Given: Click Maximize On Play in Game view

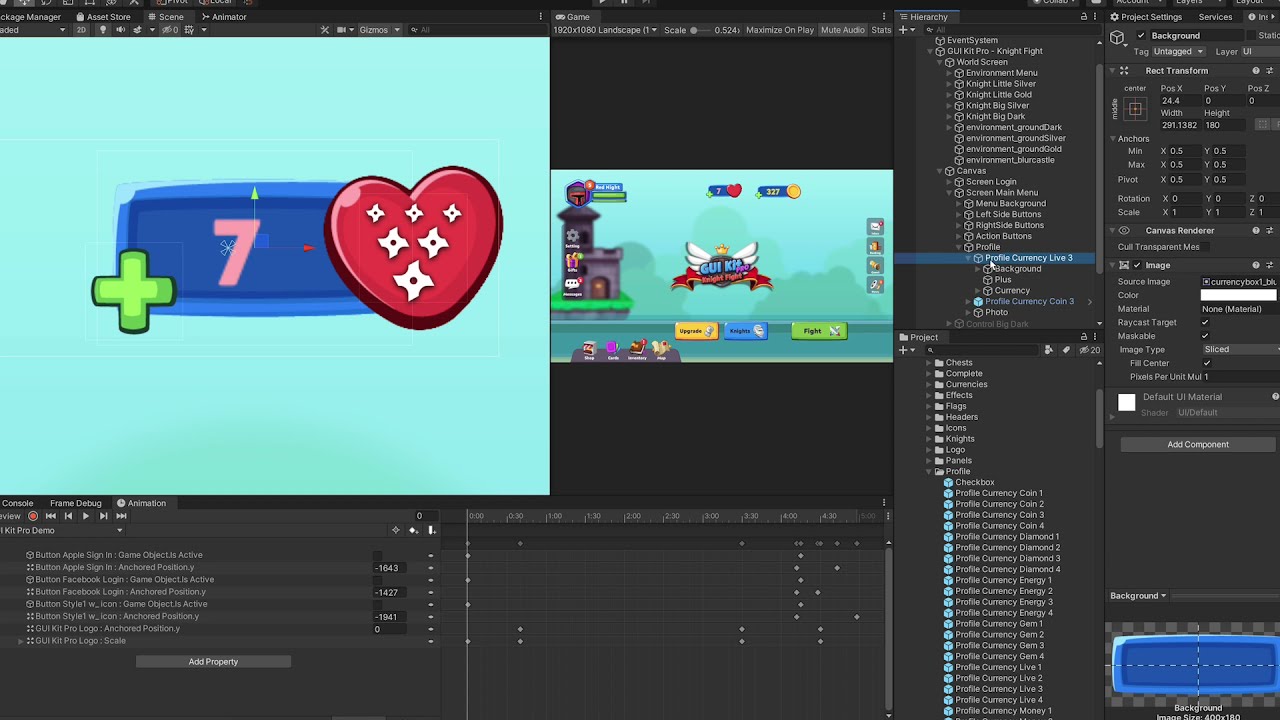Looking at the screenshot, I should [780, 30].
